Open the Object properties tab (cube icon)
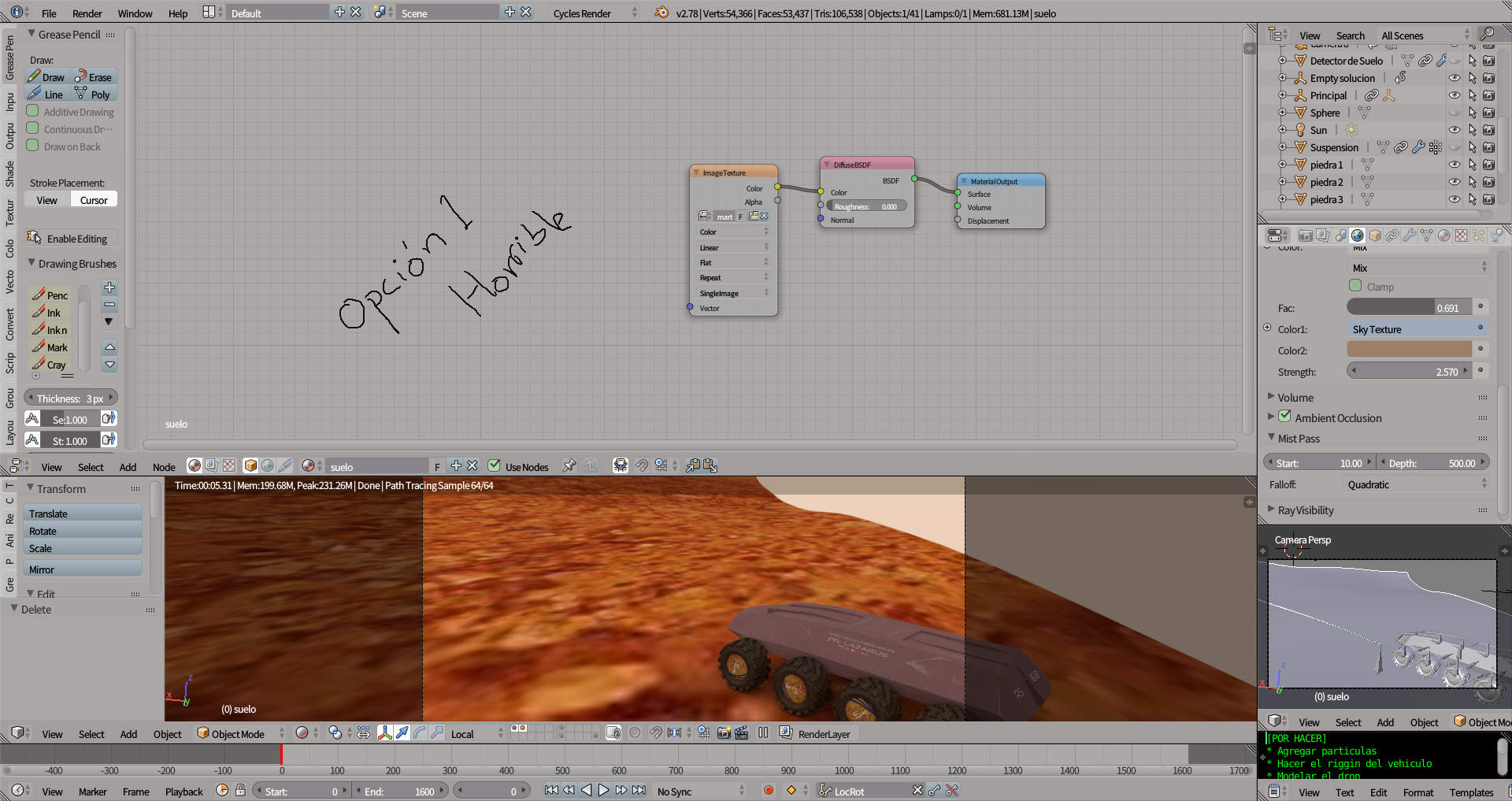 [x=1375, y=235]
